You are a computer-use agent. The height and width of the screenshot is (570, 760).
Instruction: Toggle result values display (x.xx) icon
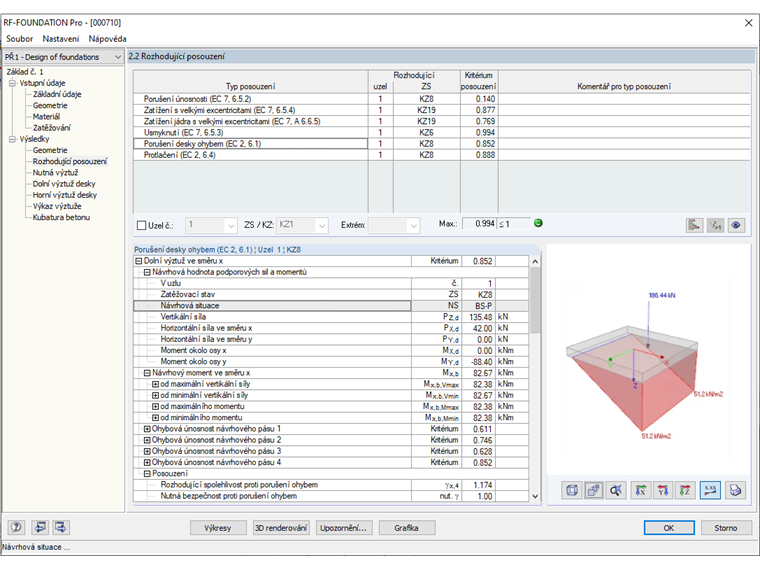pyautogui.click(x=710, y=491)
